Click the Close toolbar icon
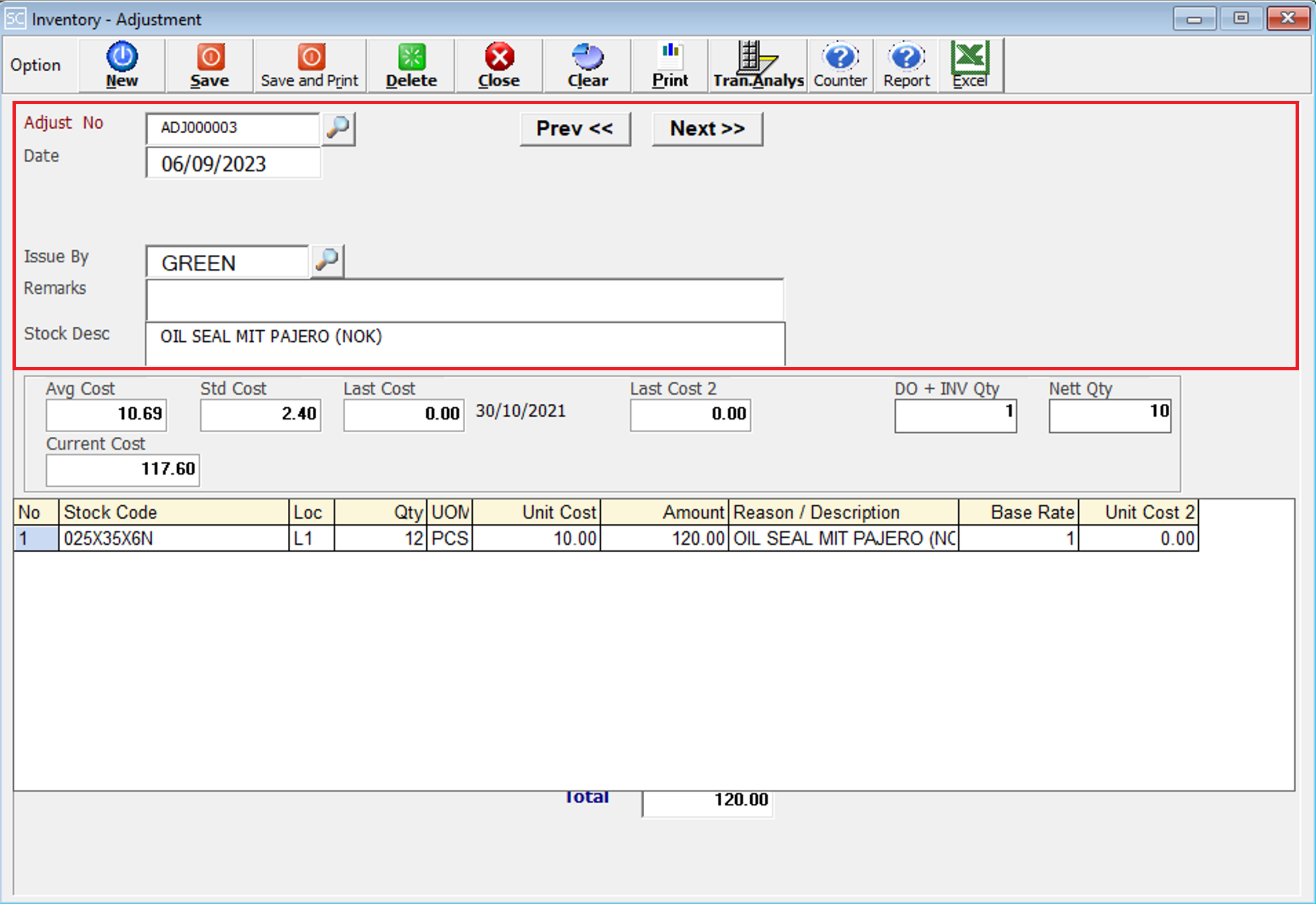1316x904 pixels. 499,65
